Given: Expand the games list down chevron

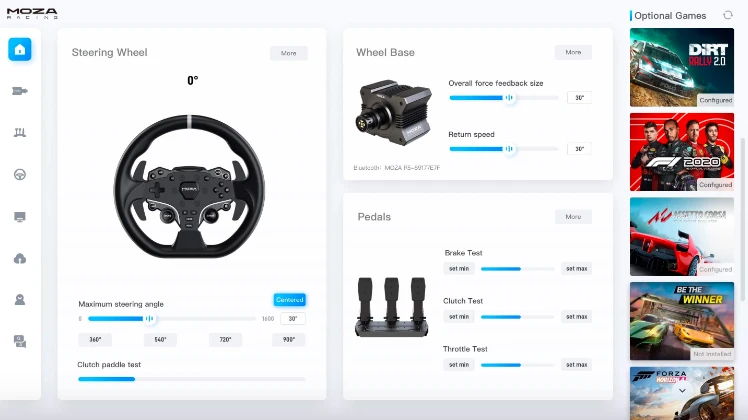Looking at the screenshot, I should click(x=682, y=390).
